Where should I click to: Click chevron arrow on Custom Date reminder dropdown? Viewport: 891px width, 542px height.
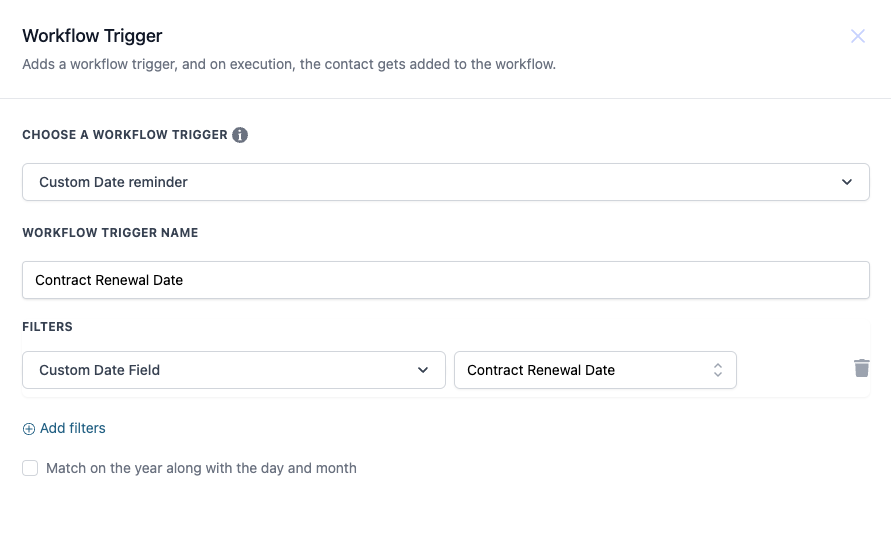[x=847, y=182]
